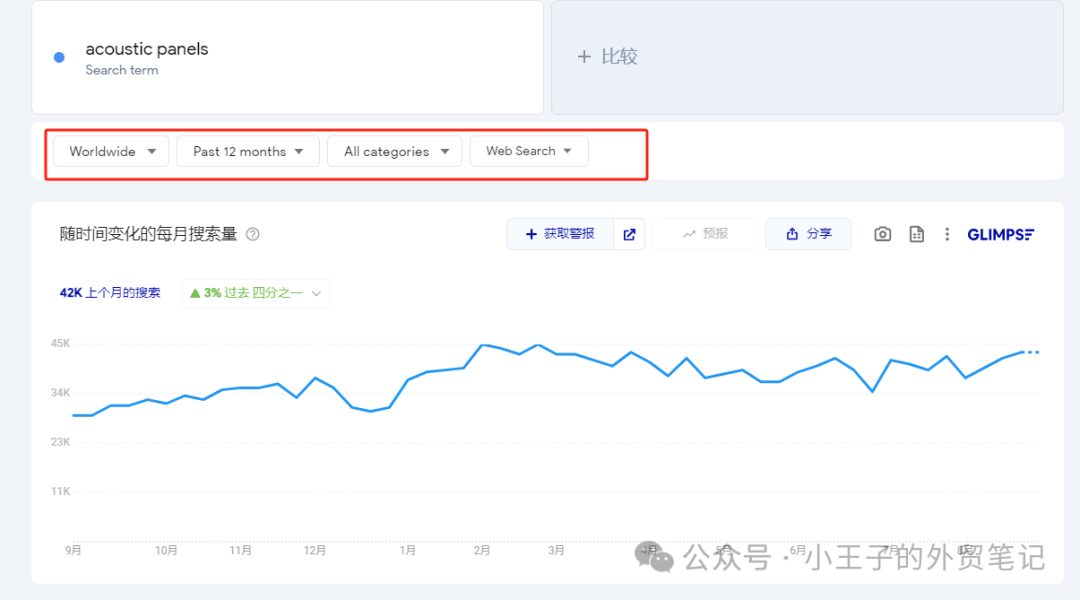Open the three-dot more options menu

click(x=947, y=234)
